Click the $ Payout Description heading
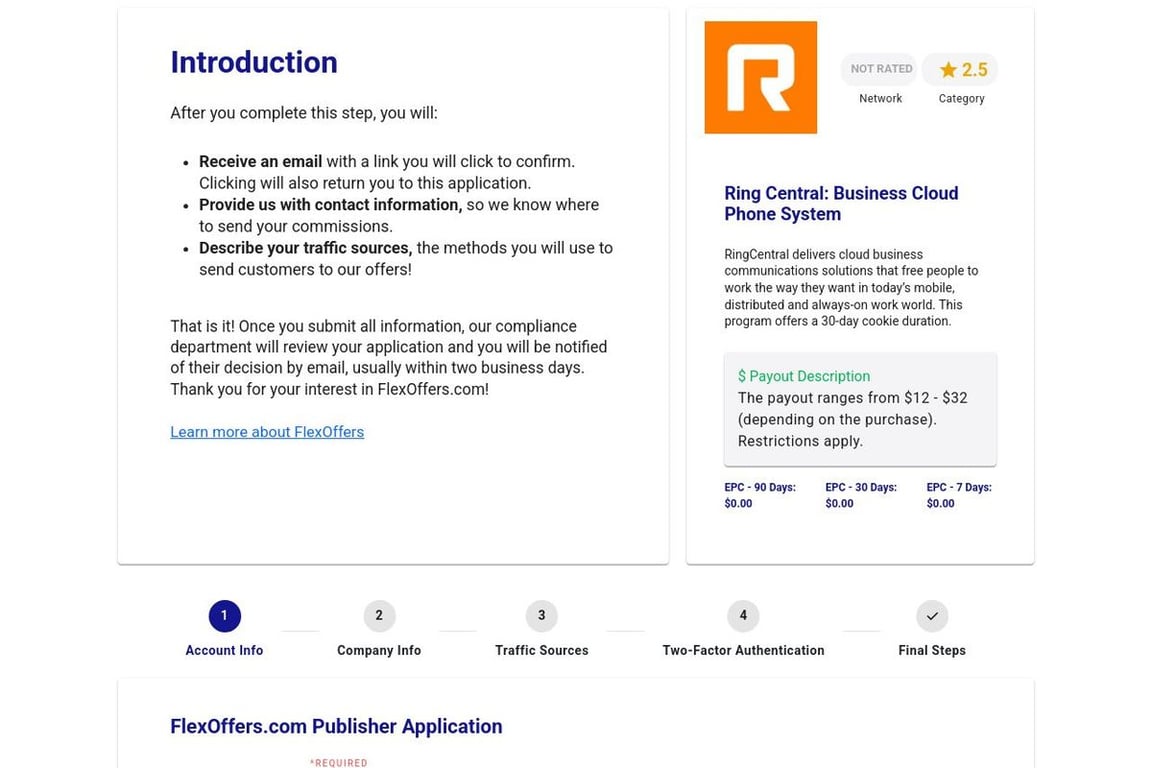The height and width of the screenshot is (768, 1152). pos(804,376)
